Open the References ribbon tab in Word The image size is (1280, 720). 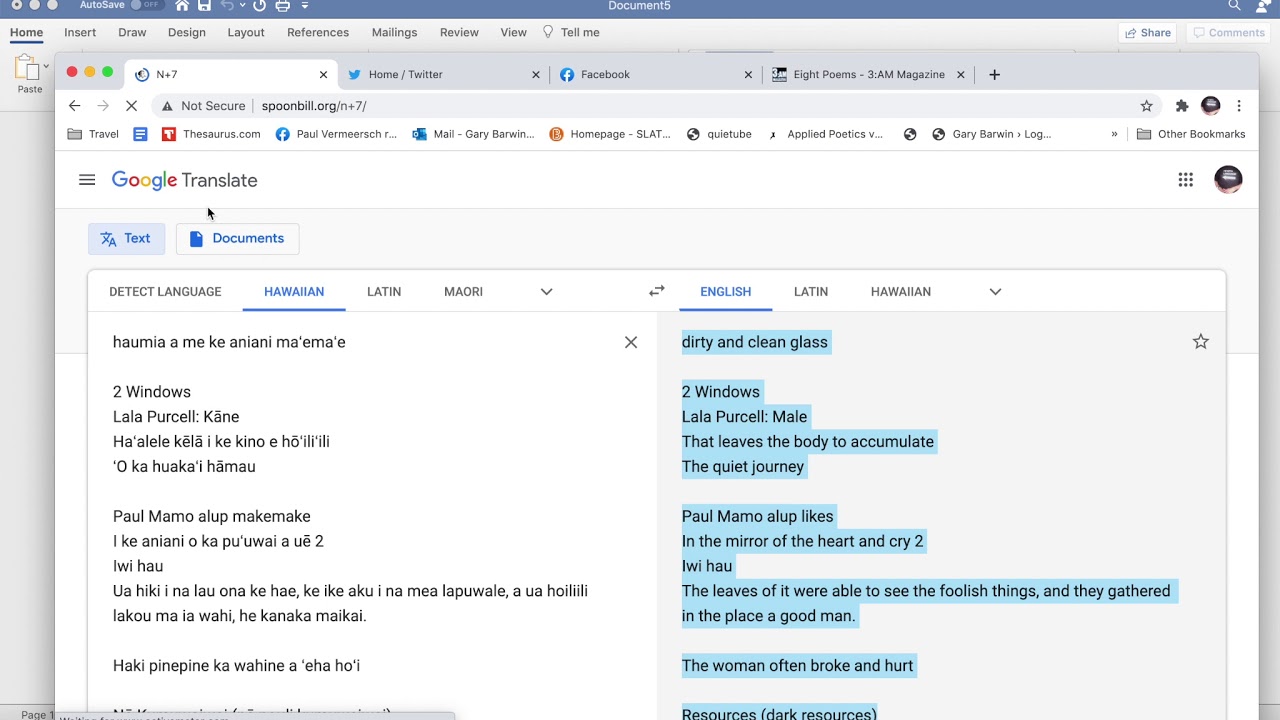[x=318, y=32]
